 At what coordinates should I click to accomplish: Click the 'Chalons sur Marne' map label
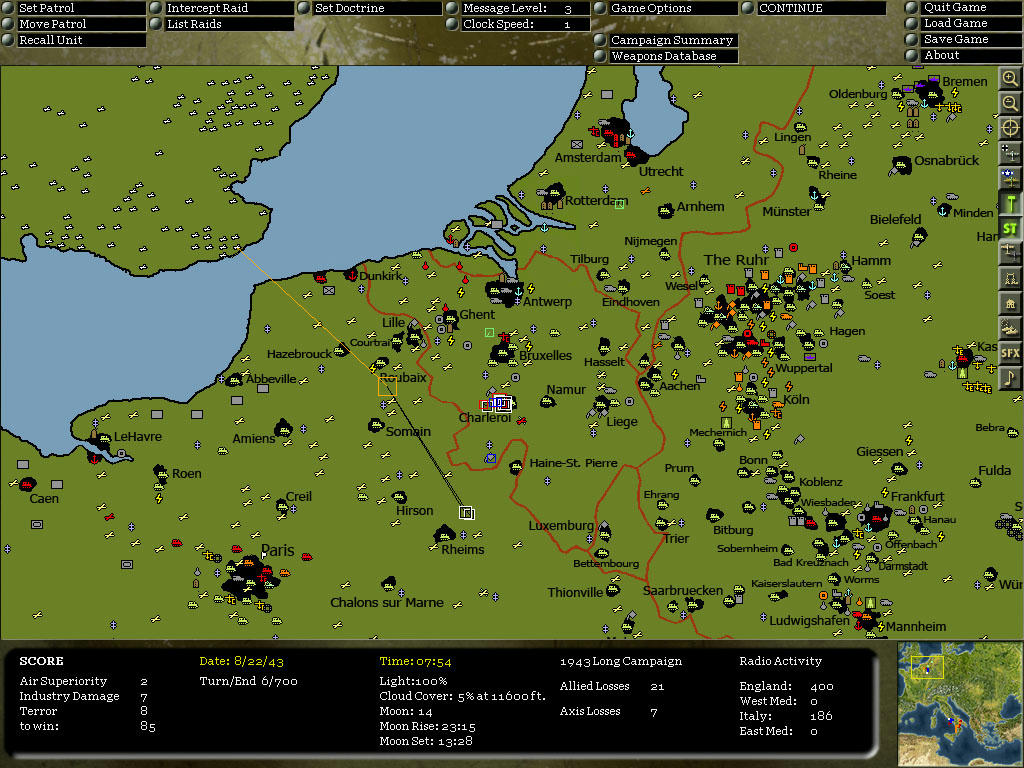pos(387,602)
